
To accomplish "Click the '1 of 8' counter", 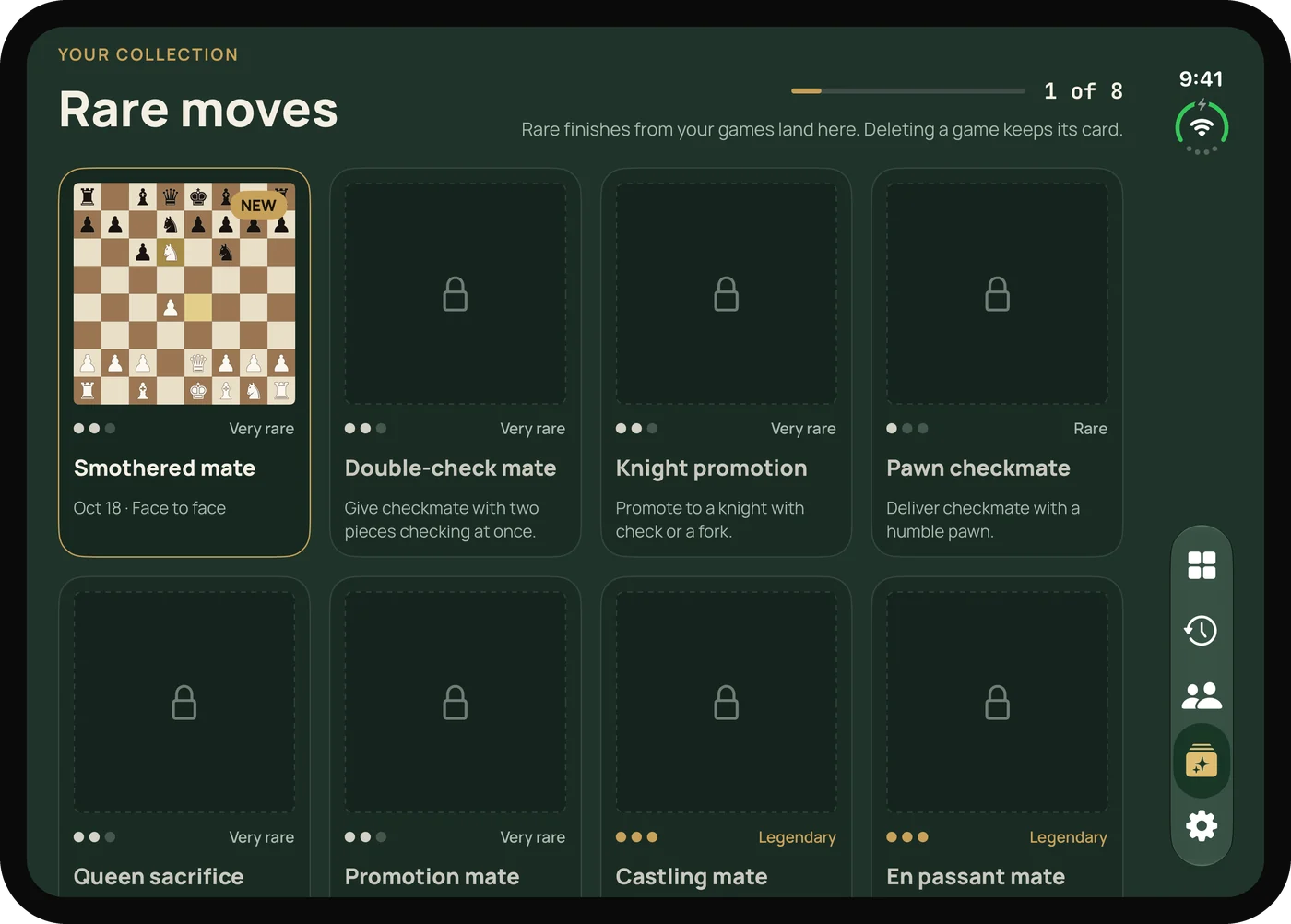I will (1084, 90).
